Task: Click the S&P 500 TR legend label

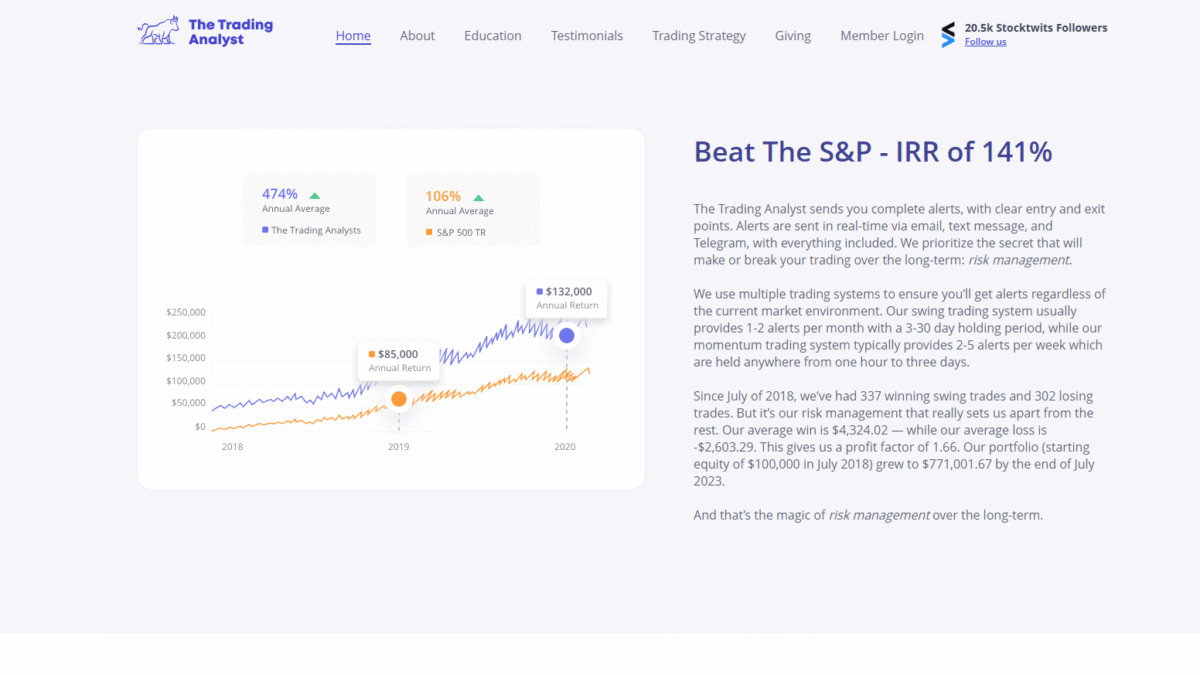Action: (460, 232)
